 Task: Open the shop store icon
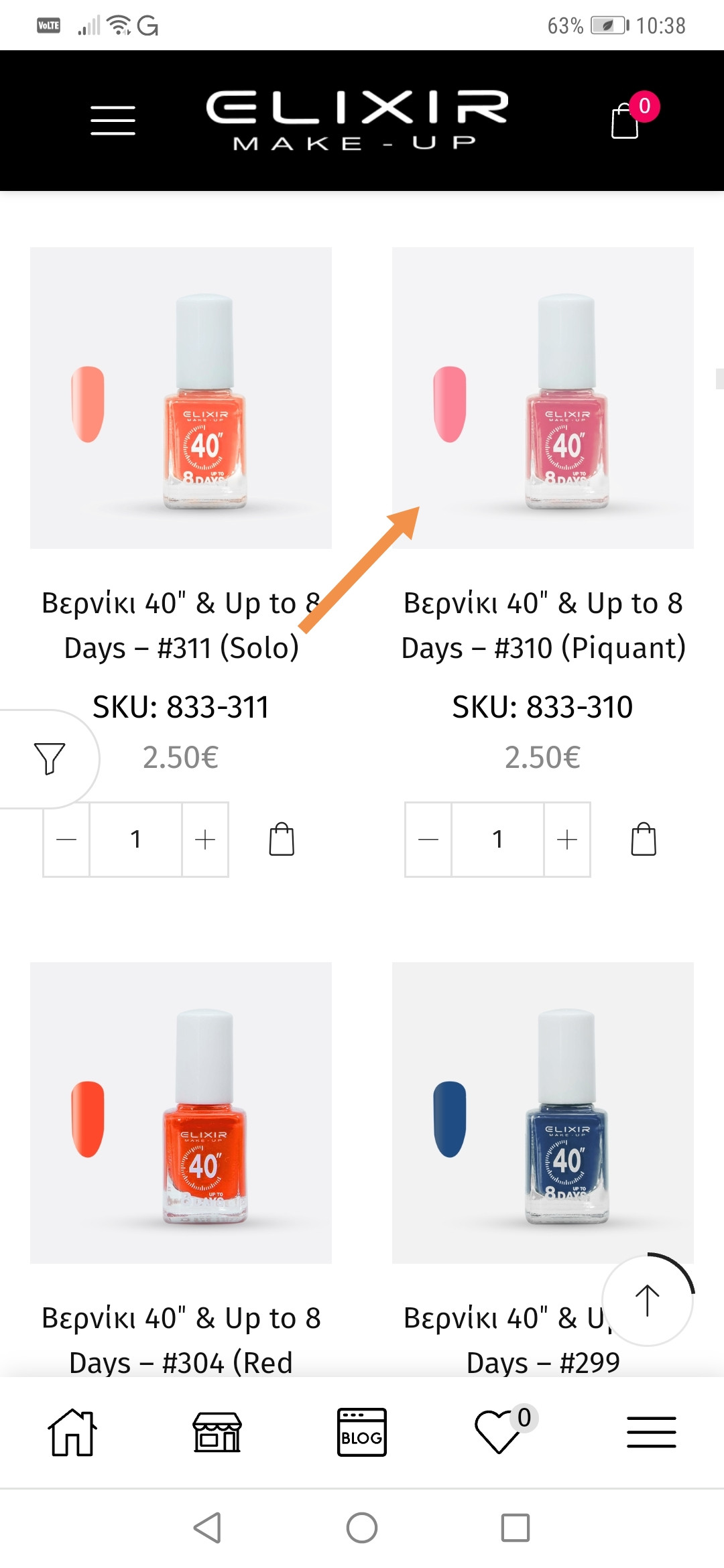click(217, 1433)
